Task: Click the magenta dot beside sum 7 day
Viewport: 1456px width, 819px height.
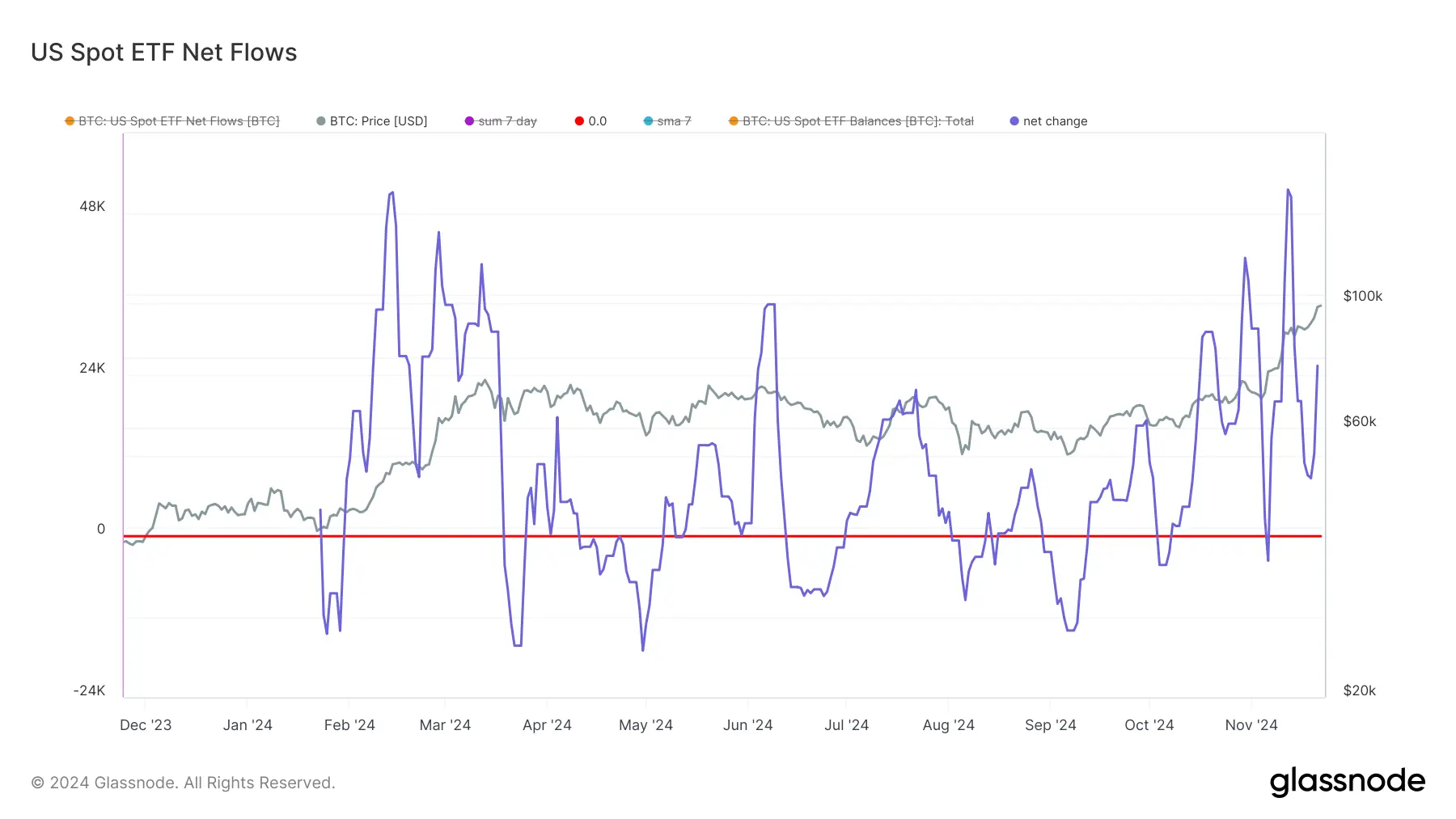Action: [469, 121]
